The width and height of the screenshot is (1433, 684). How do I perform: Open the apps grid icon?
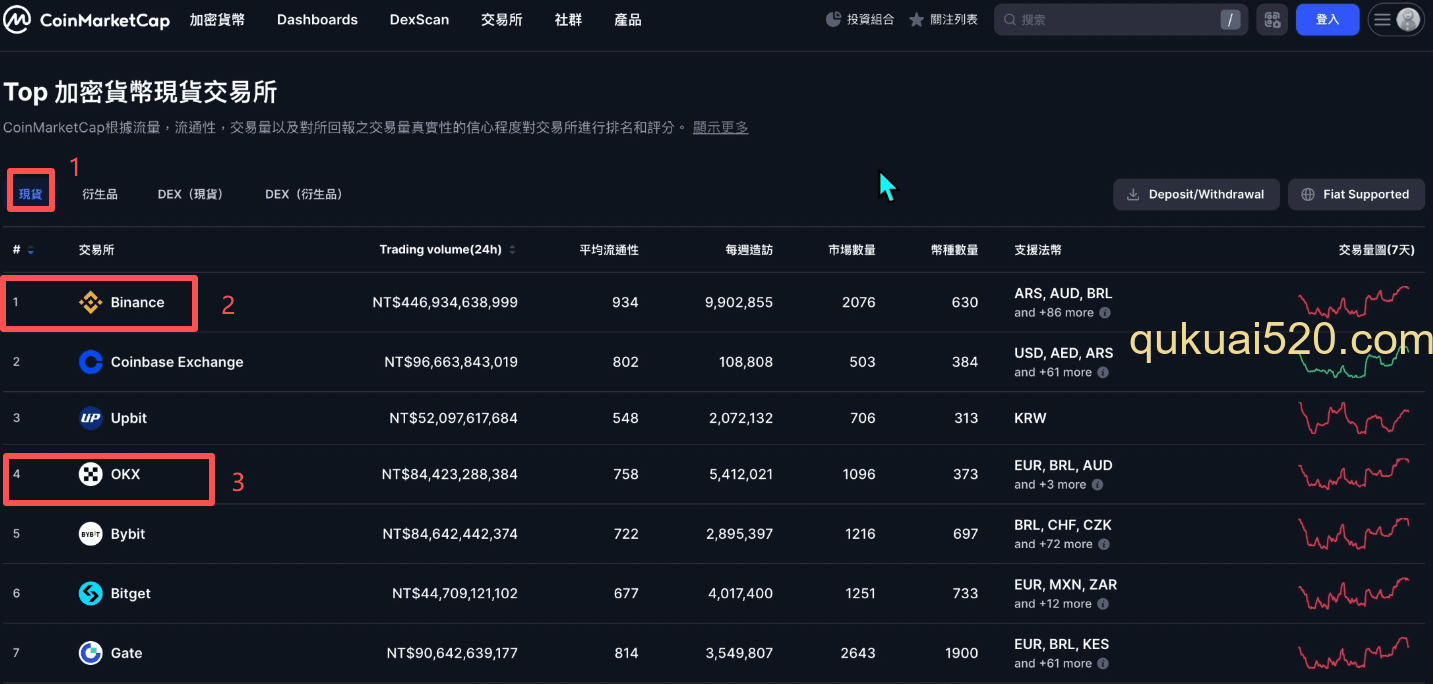pos(1272,20)
